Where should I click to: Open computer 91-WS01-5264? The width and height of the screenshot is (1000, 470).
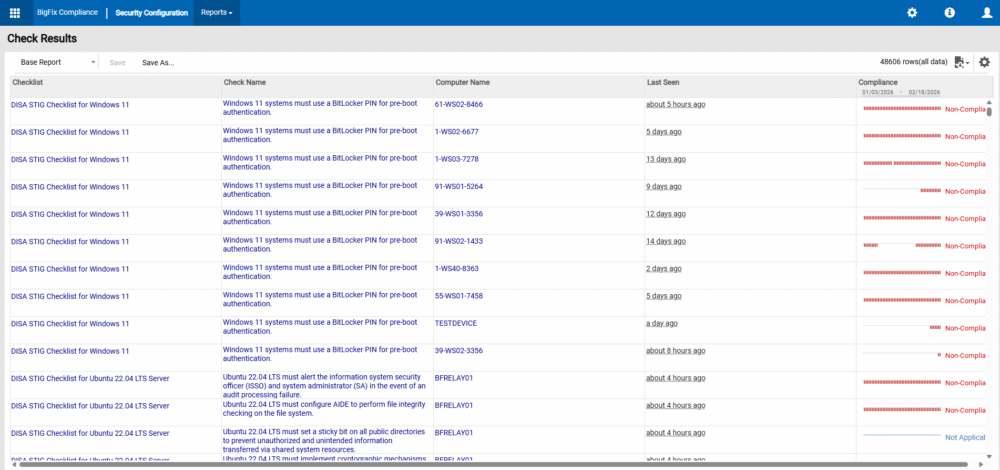(459, 187)
